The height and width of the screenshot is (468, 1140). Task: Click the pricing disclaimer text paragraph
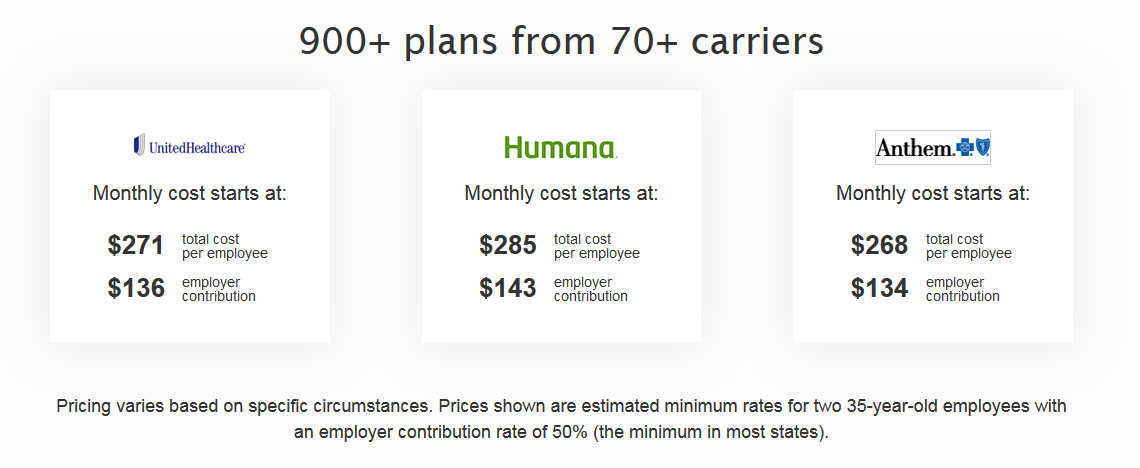pos(561,419)
